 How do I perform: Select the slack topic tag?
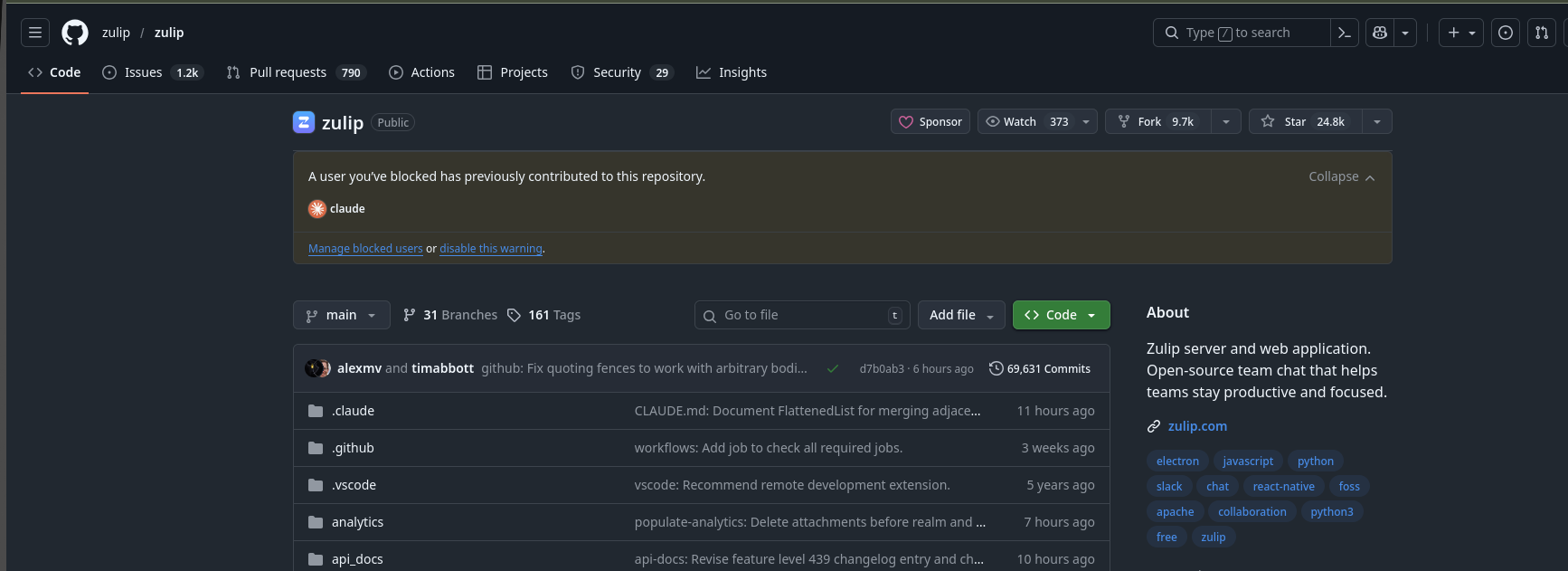point(1169,486)
